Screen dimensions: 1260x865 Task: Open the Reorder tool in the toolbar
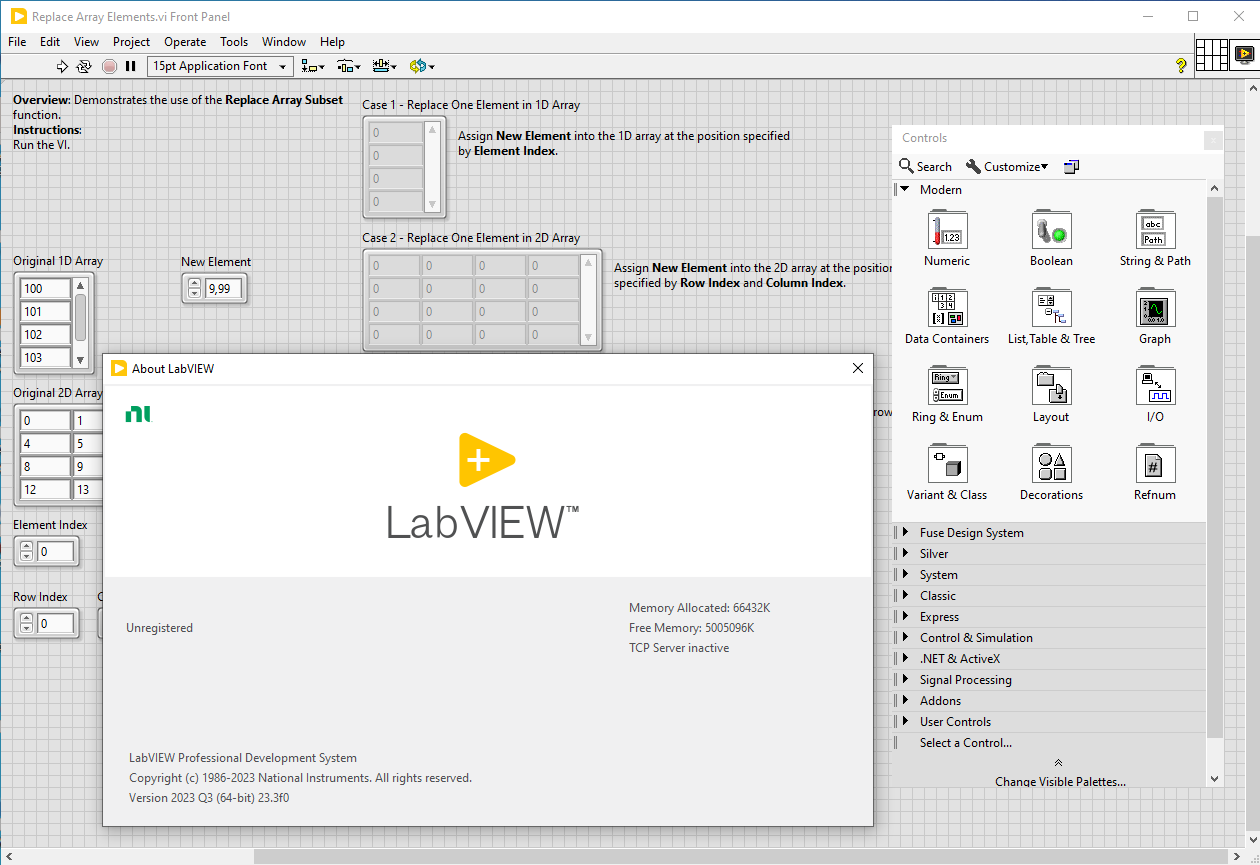coord(421,66)
